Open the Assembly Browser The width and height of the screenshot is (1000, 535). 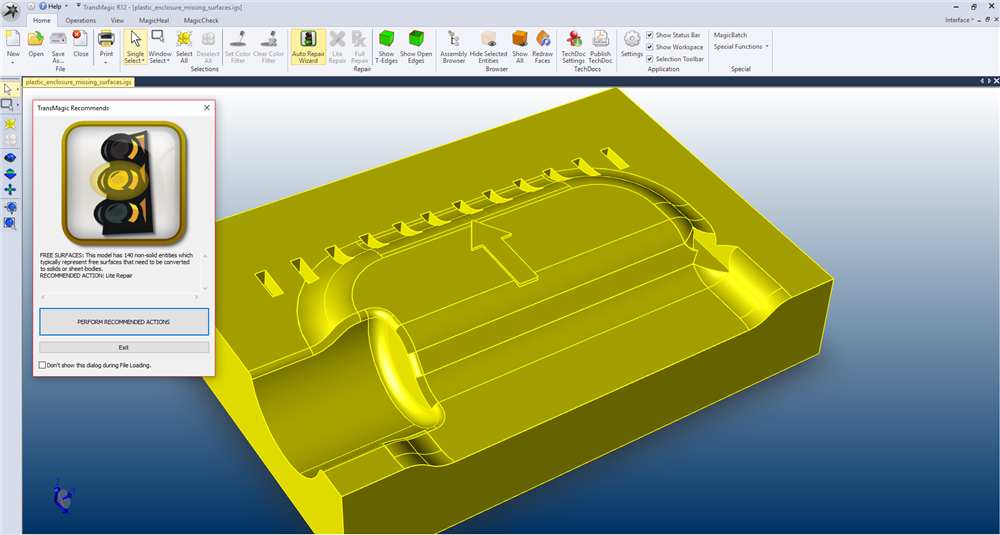(454, 46)
